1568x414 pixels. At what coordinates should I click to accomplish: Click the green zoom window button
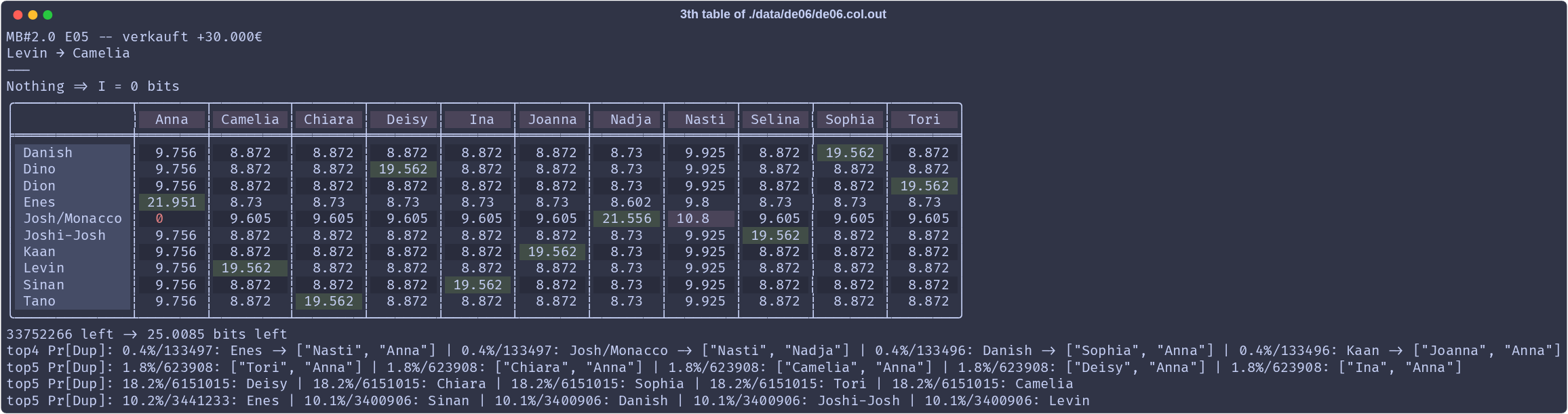47,15
